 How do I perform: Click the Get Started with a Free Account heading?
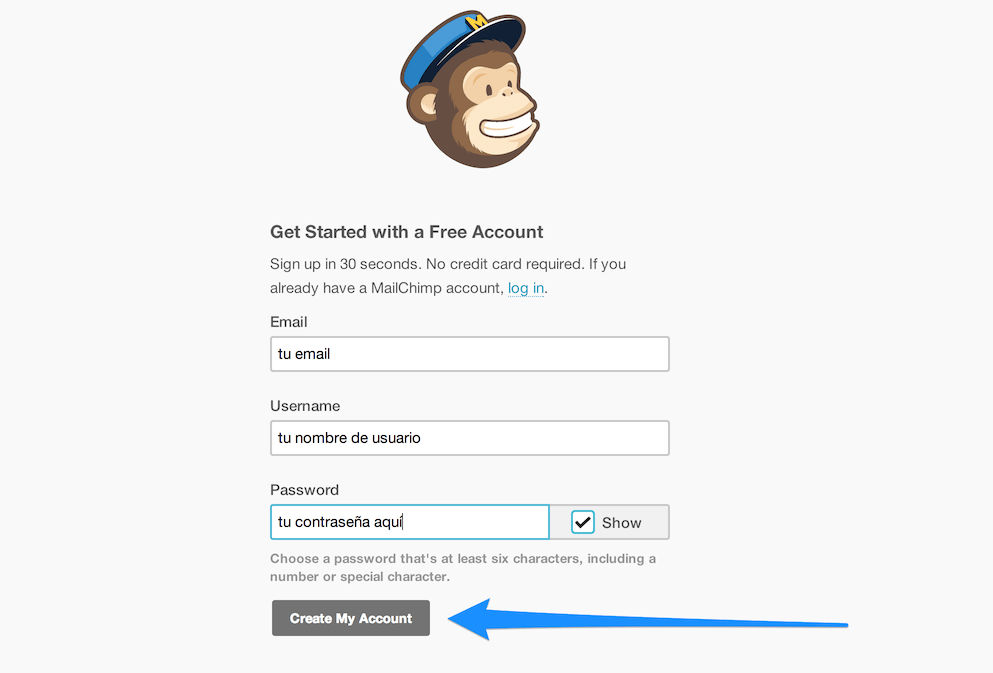point(406,231)
